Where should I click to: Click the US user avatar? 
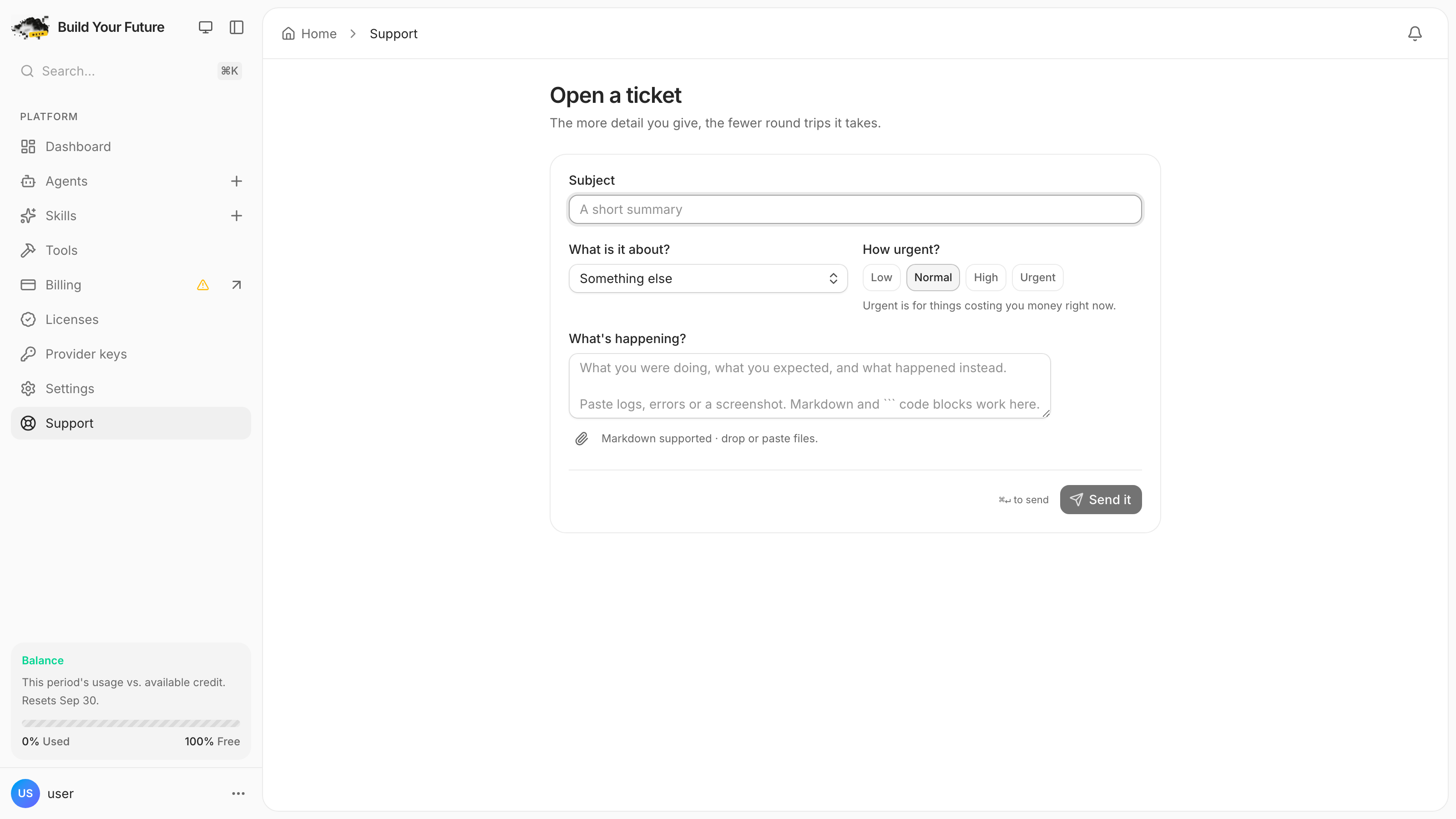click(25, 794)
